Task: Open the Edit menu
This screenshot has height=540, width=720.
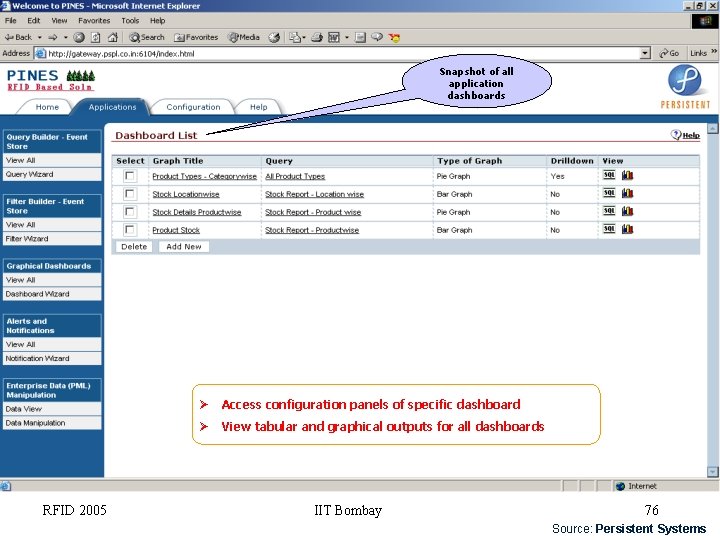Action: click(34, 21)
